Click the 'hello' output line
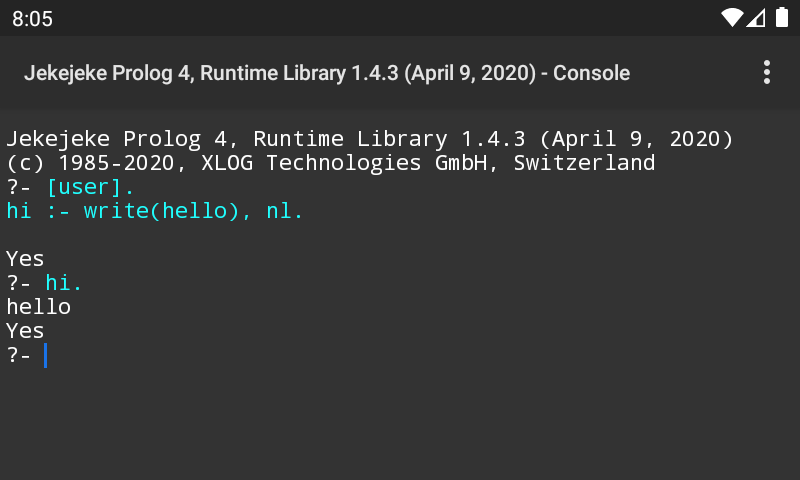The height and width of the screenshot is (480, 800). coord(38,307)
